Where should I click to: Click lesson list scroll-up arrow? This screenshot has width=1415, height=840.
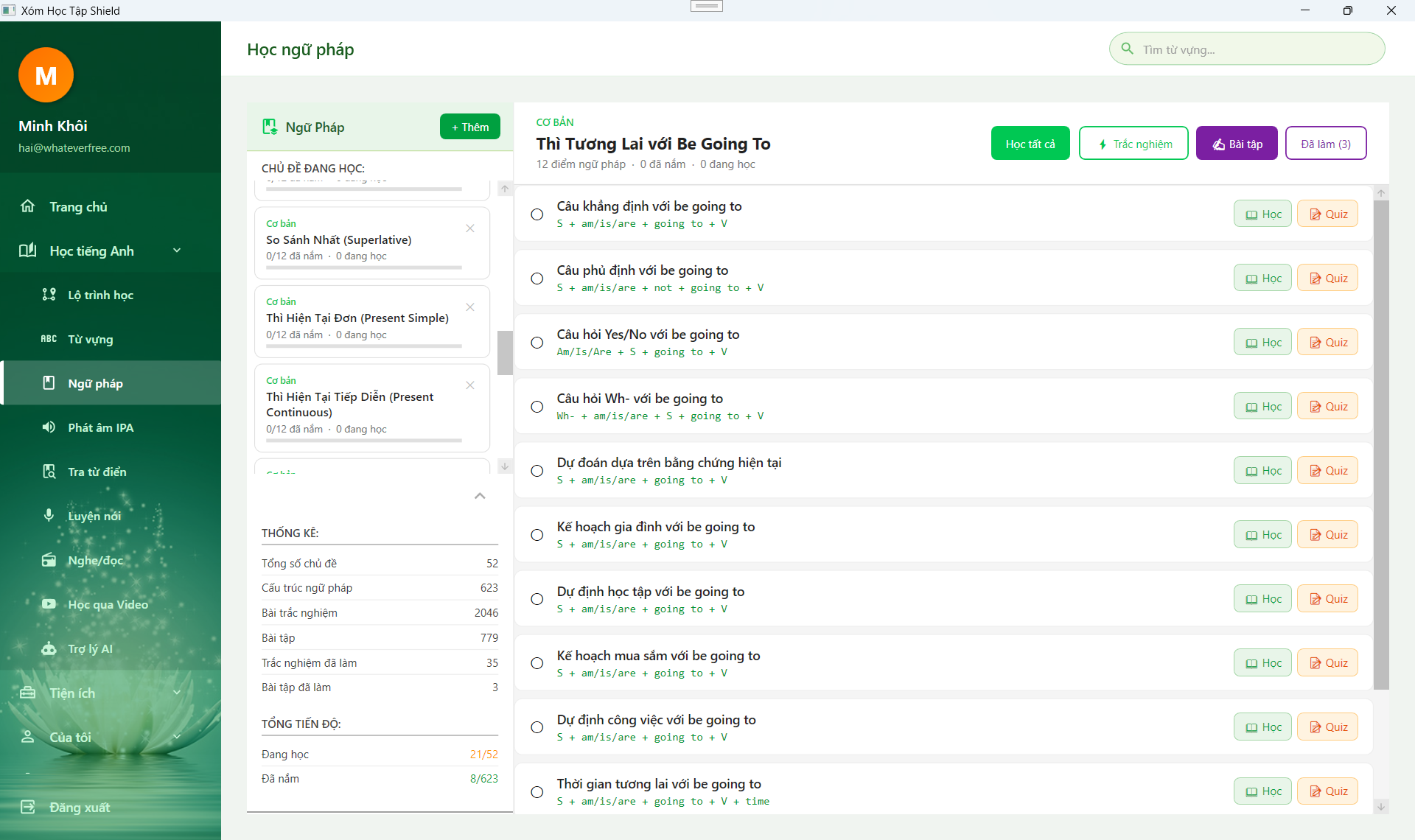point(1381,193)
